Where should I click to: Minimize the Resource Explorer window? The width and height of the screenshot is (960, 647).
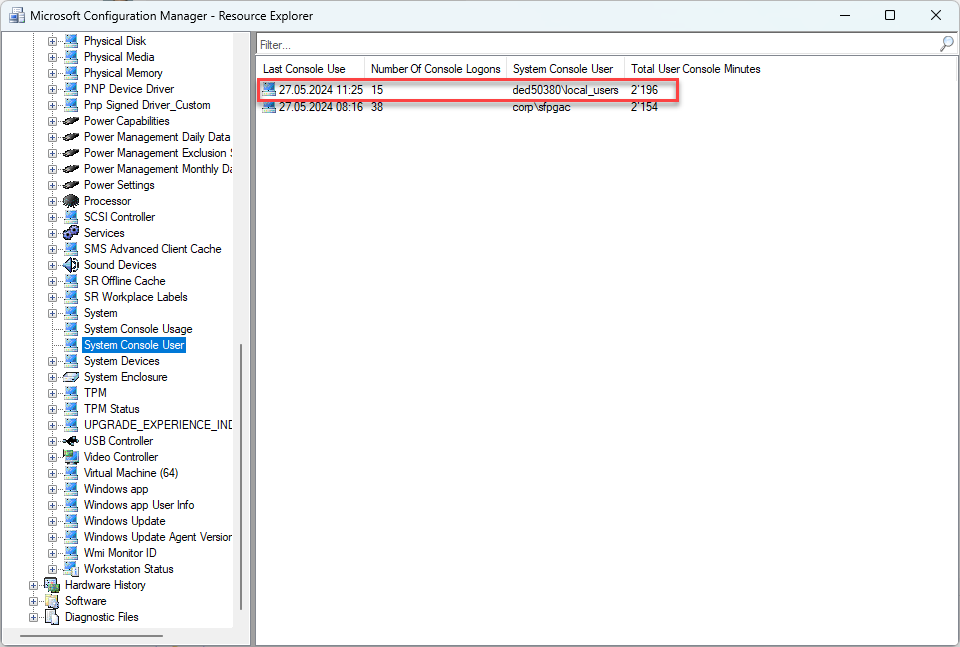846,15
